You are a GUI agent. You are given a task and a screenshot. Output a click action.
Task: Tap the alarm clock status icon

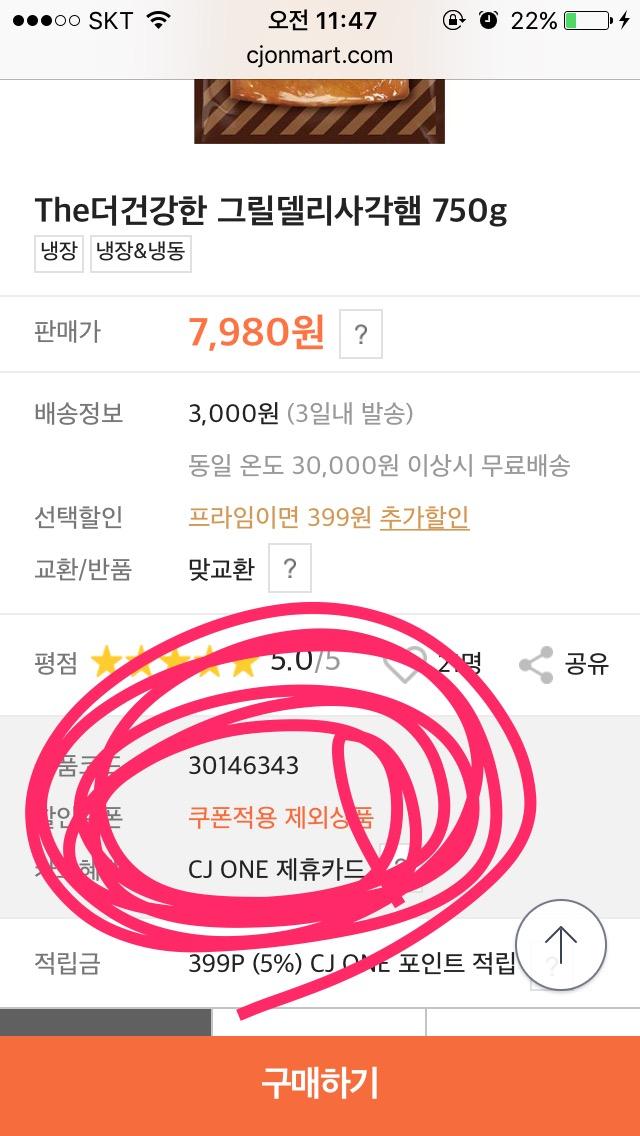(x=489, y=20)
